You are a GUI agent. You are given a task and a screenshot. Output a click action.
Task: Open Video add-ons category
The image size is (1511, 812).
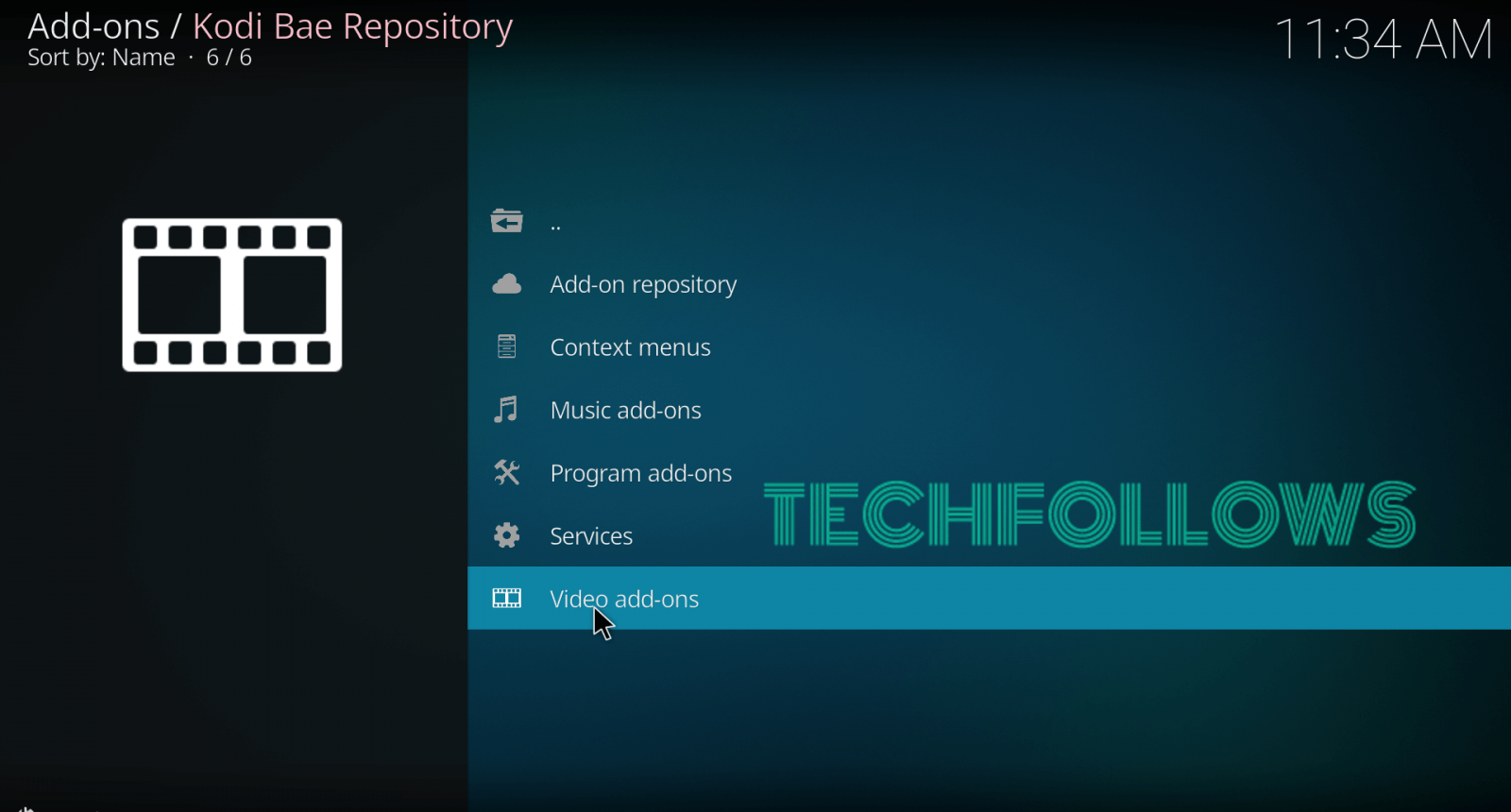coord(989,598)
